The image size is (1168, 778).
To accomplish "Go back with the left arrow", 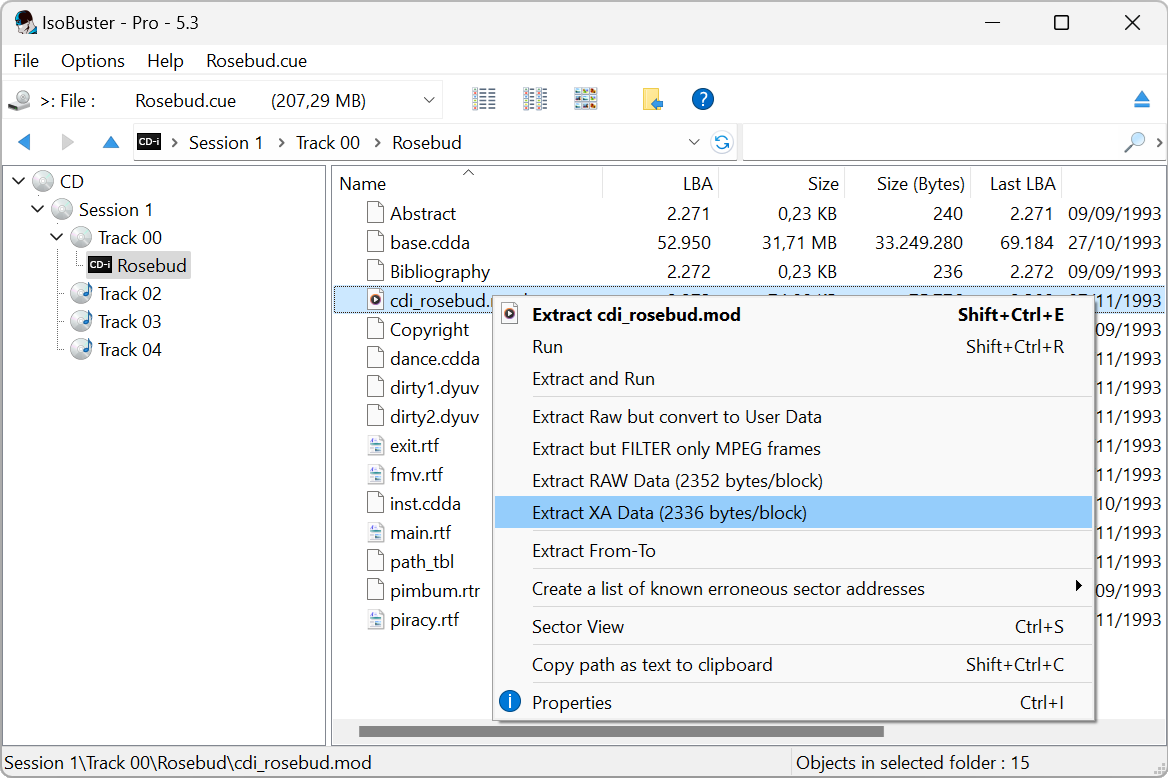I will click(25, 142).
